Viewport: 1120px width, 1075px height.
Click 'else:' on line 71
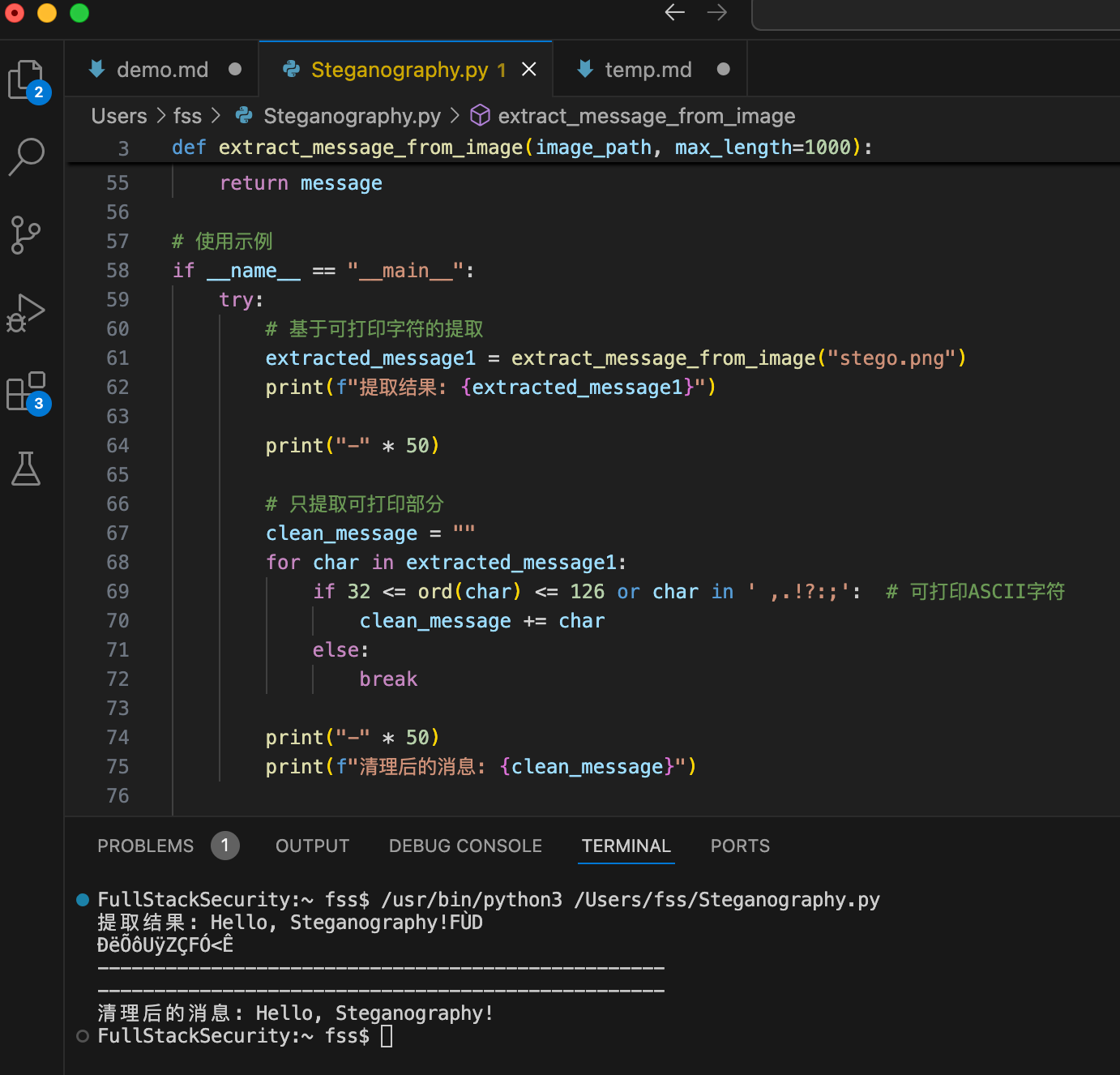[340, 650]
